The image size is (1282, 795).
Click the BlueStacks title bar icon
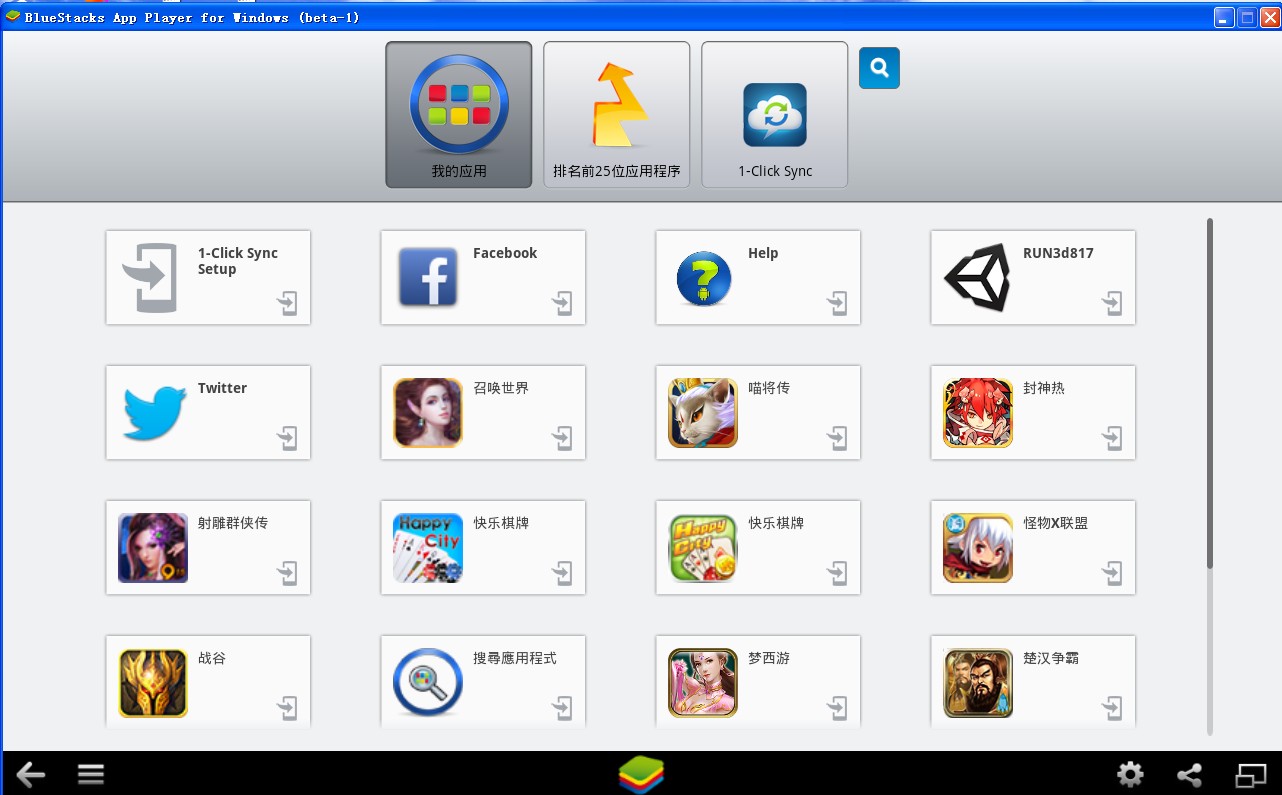pos(13,17)
